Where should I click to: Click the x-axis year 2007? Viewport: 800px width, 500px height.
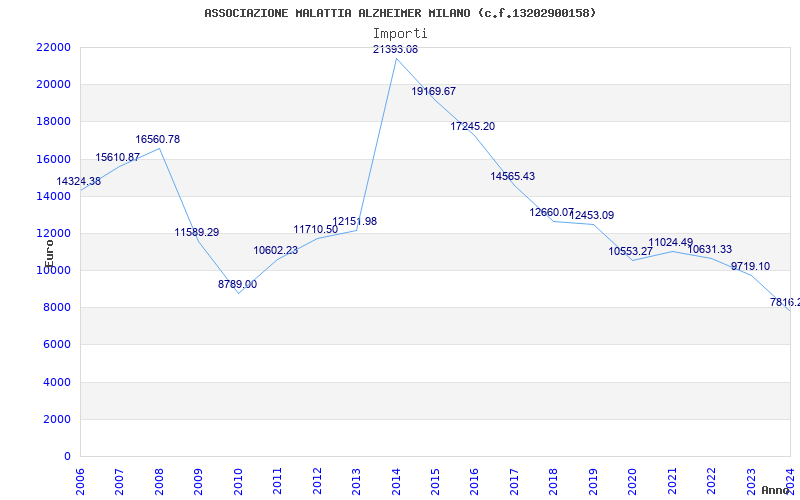click(x=120, y=480)
